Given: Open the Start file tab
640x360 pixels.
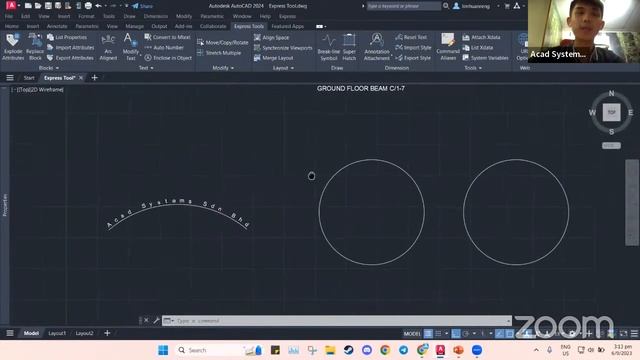Looking at the screenshot, I should coord(29,78).
